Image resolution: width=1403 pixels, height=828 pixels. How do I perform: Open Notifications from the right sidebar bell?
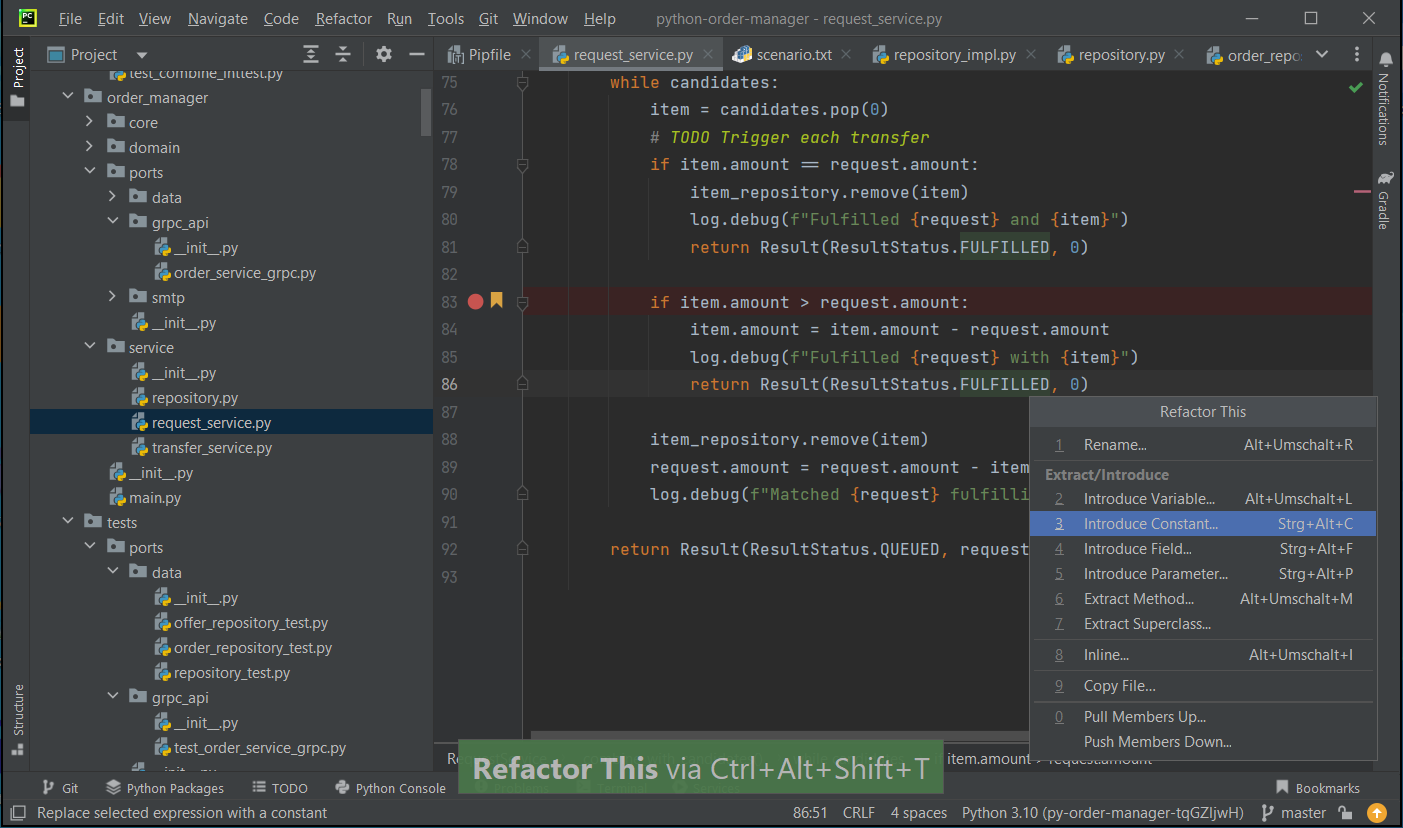pyautogui.click(x=1385, y=60)
